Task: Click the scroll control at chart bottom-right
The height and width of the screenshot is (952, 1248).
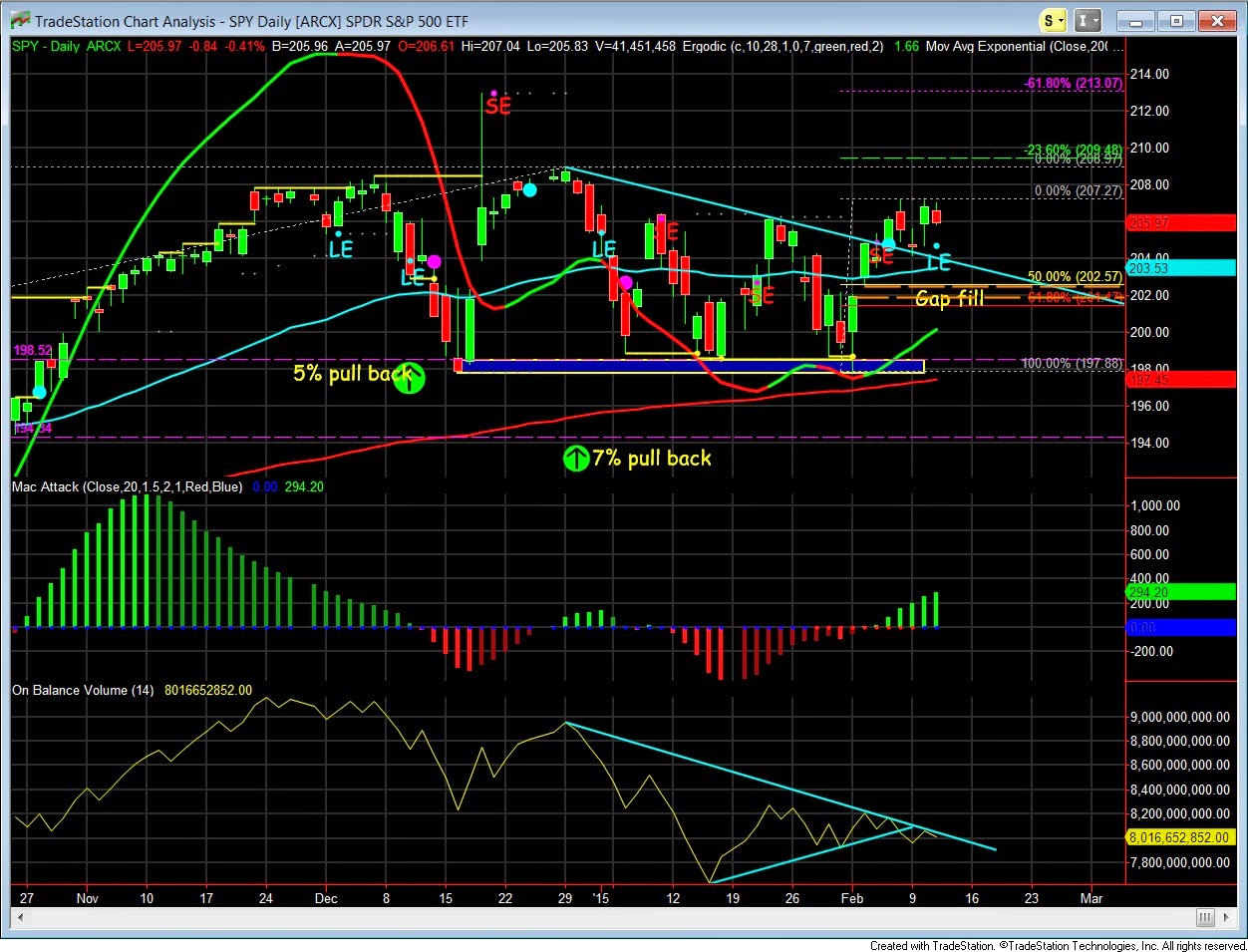Action: pos(1205,917)
